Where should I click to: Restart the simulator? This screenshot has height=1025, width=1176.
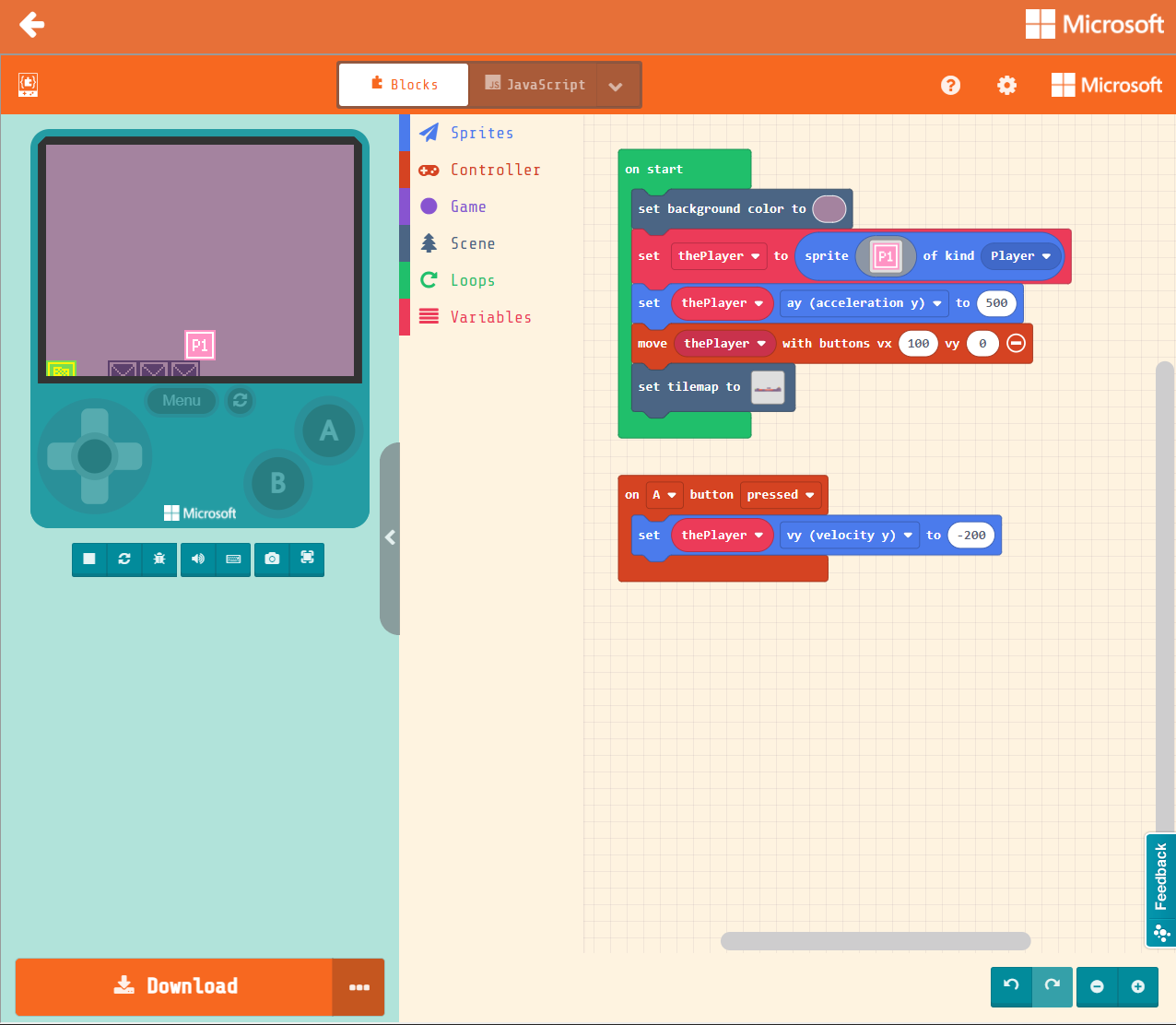click(123, 560)
